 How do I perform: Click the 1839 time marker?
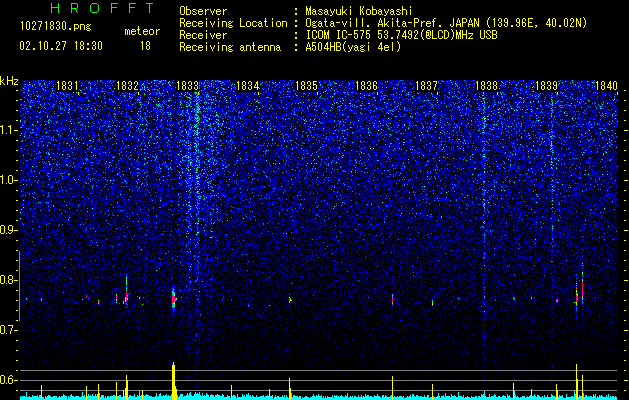pos(546,86)
